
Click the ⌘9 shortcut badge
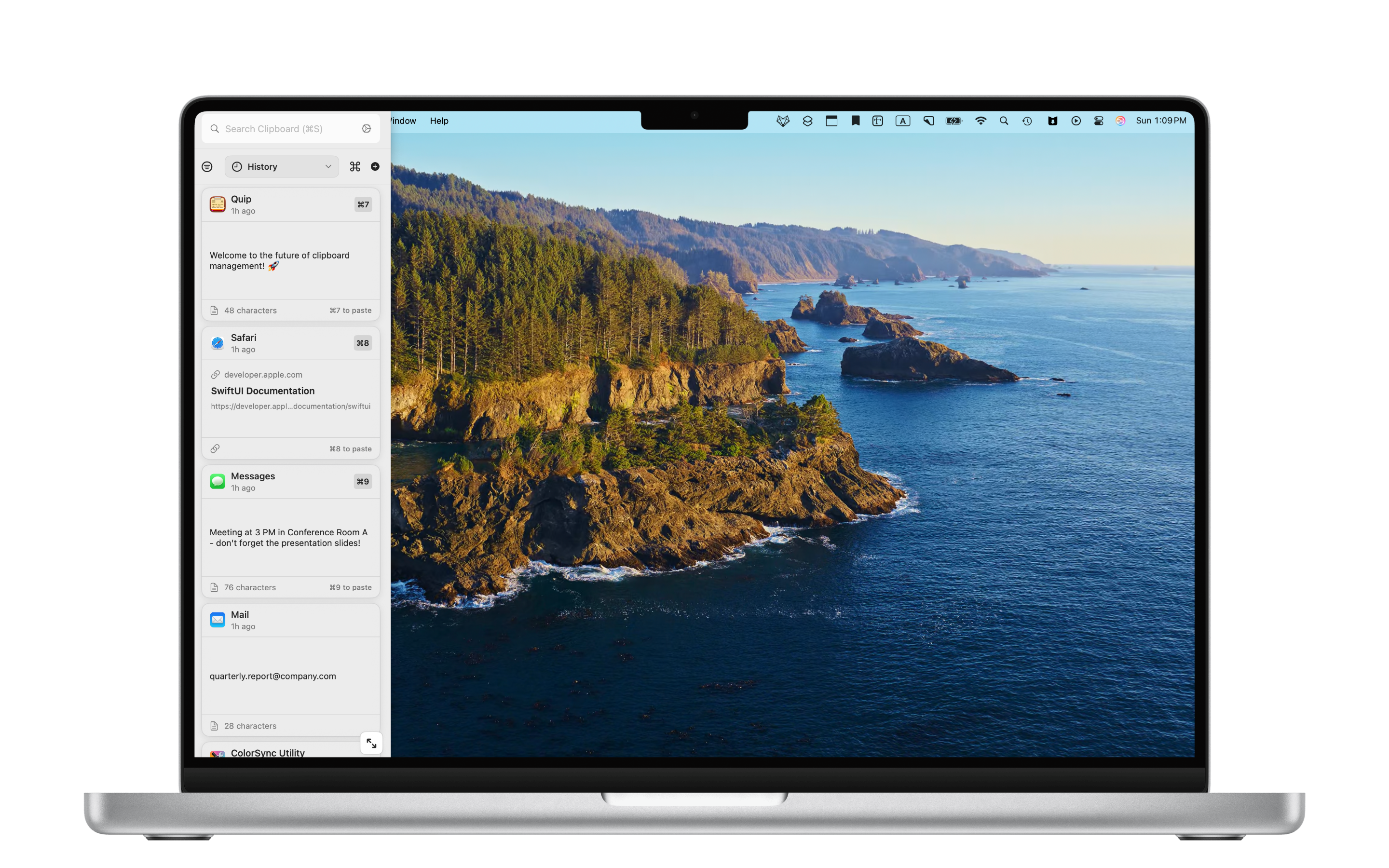tap(363, 481)
